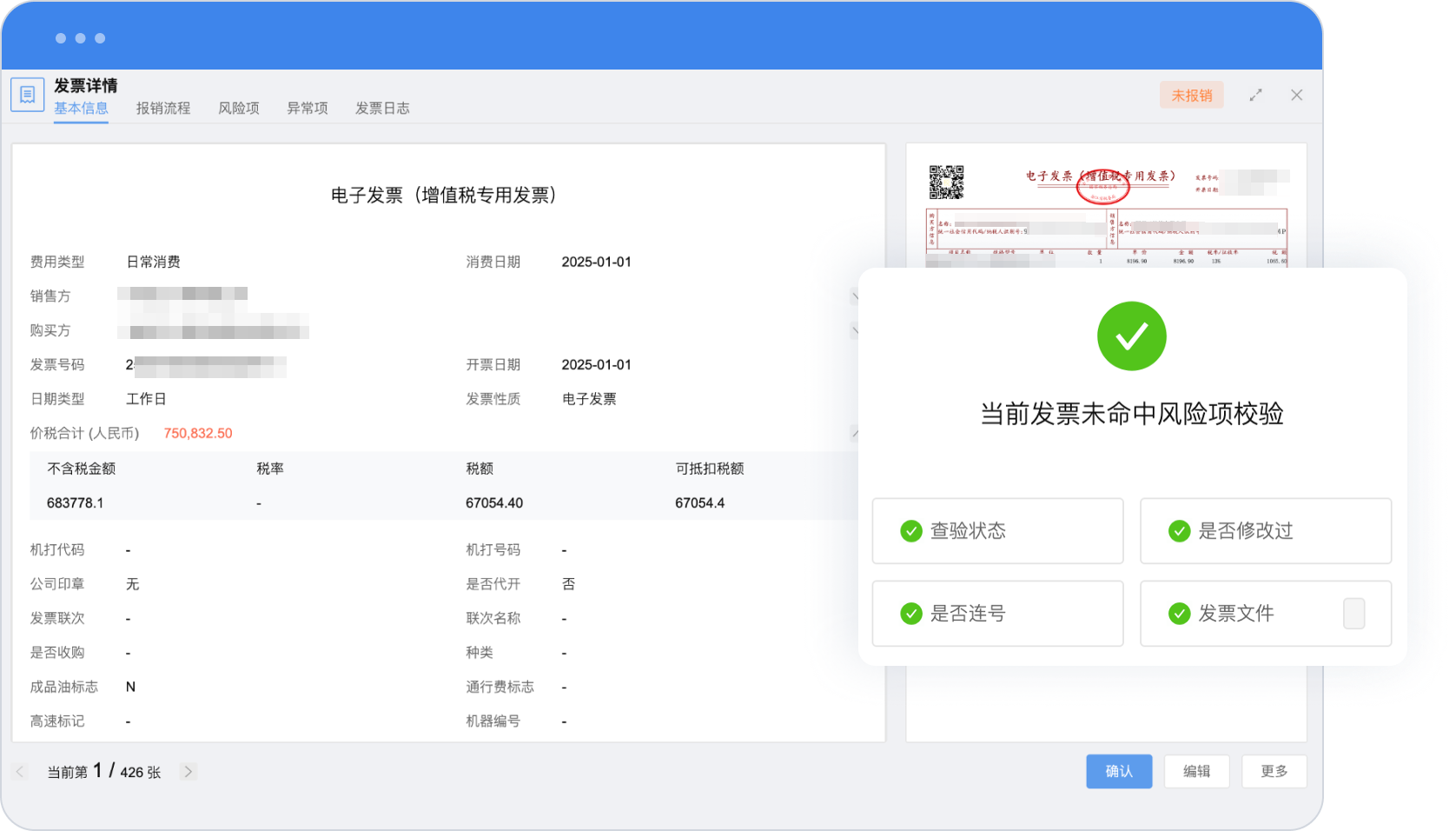Click 公司印章 value 无
This screenshot has height=831, width=1456.
click(x=132, y=584)
